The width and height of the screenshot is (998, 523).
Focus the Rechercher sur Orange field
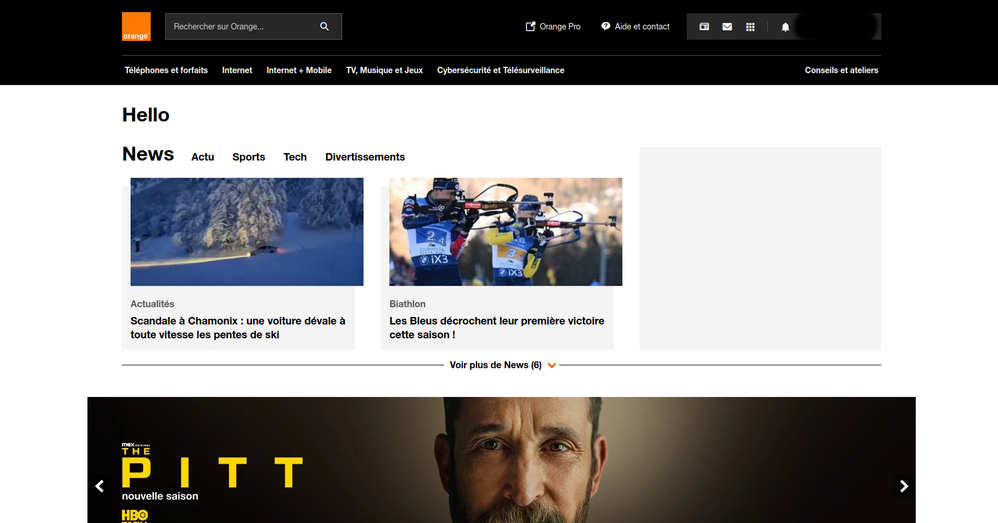click(240, 27)
